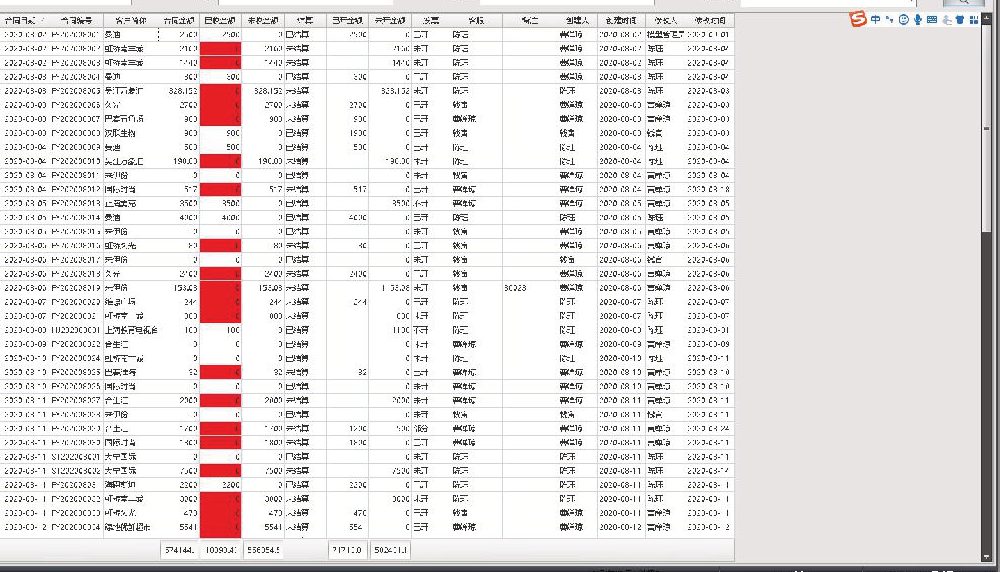This screenshot has height=572, width=1000.
Task: Click the 328,152 contract amount cell
Action: [x=179, y=91]
